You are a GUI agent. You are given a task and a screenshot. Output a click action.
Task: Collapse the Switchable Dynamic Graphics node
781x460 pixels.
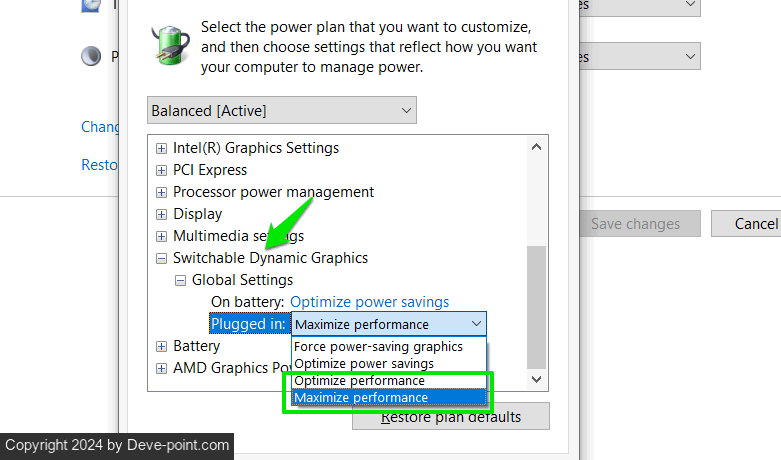162,258
